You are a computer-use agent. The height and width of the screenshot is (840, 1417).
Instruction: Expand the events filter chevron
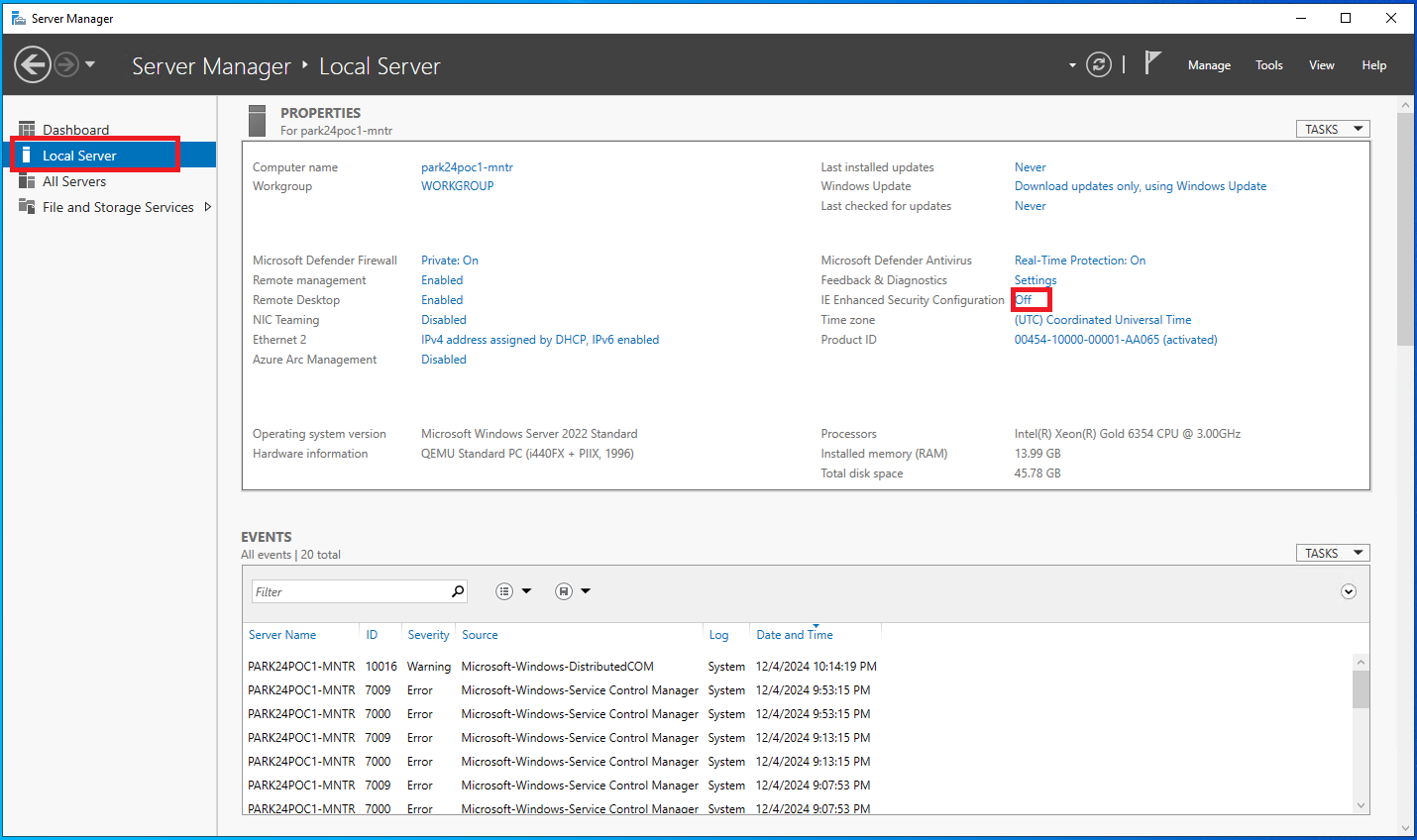(1349, 591)
